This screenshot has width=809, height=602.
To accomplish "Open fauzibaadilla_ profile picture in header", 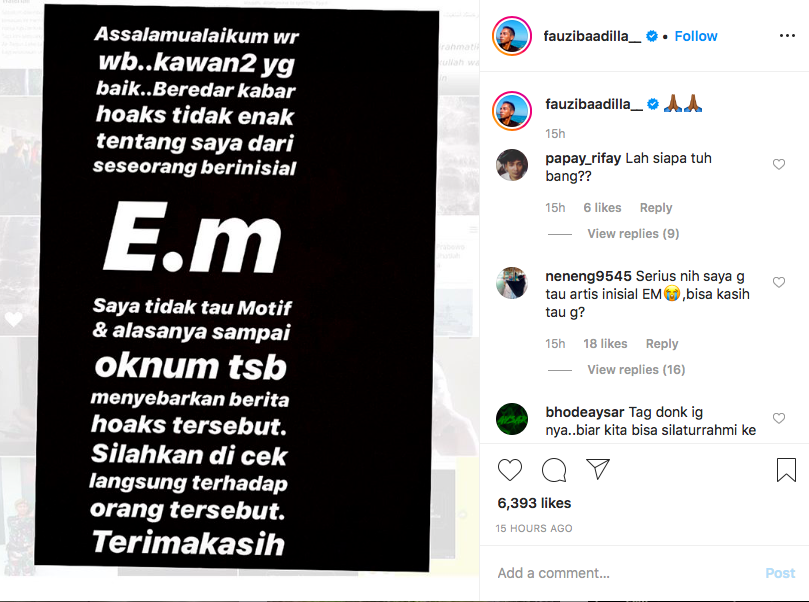I will (512, 36).
